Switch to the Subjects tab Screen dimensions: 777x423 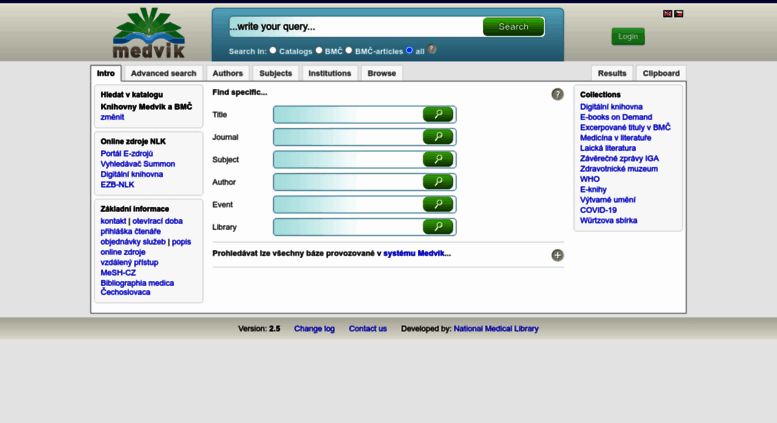(276, 73)
